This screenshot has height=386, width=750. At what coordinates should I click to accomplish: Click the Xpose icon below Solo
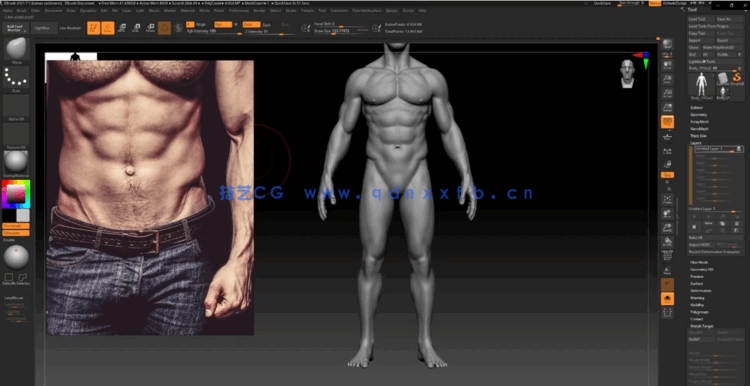[x=667, y=313]
